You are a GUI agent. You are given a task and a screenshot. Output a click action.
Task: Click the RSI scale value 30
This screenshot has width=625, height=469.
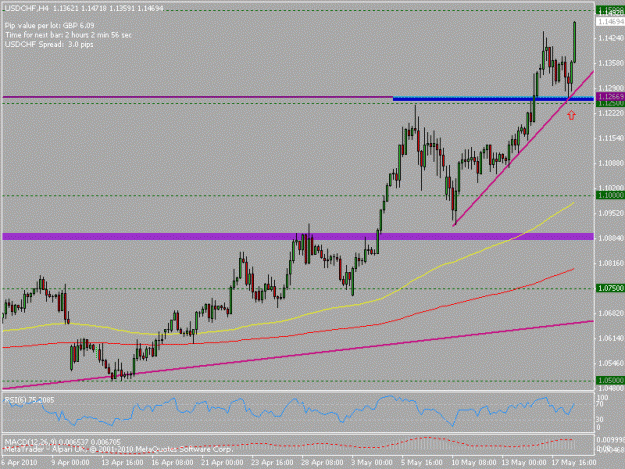[601, 420]
